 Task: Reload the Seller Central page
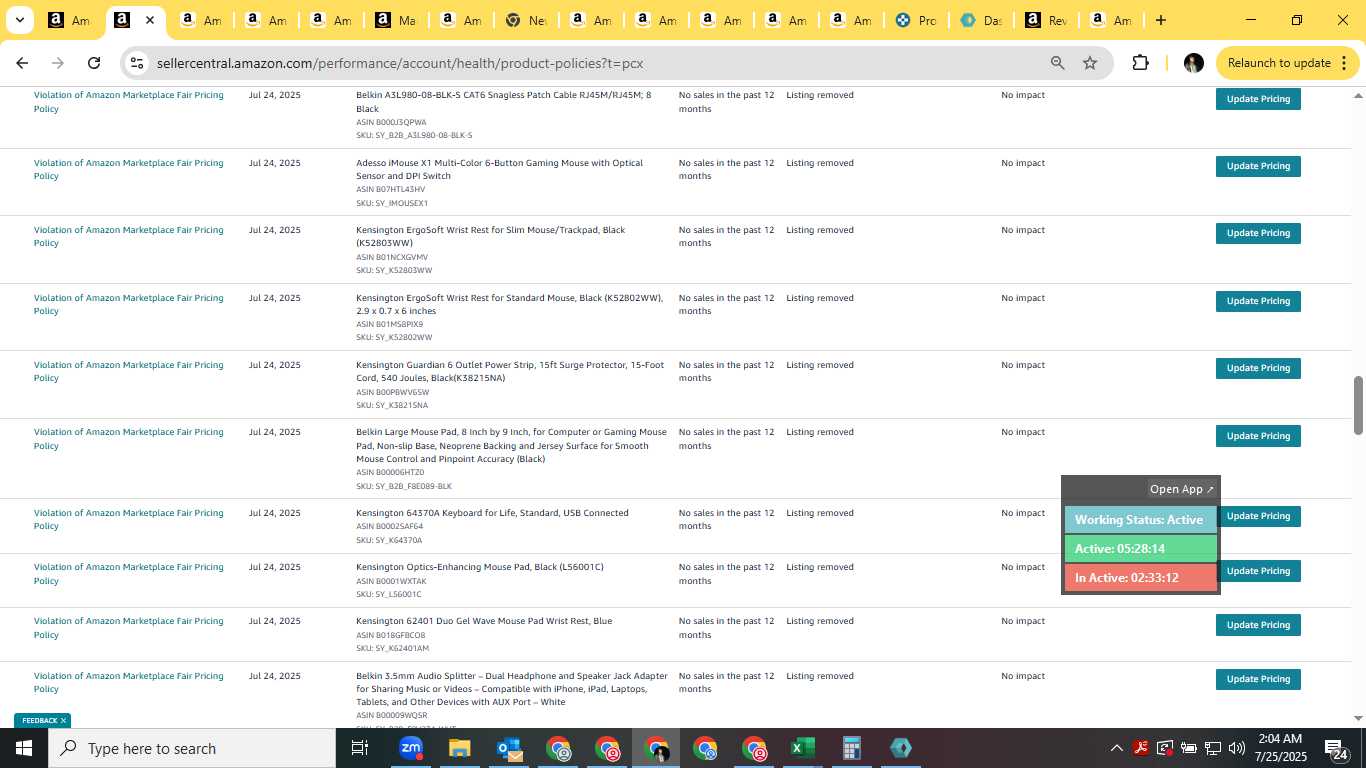(94, 63)
